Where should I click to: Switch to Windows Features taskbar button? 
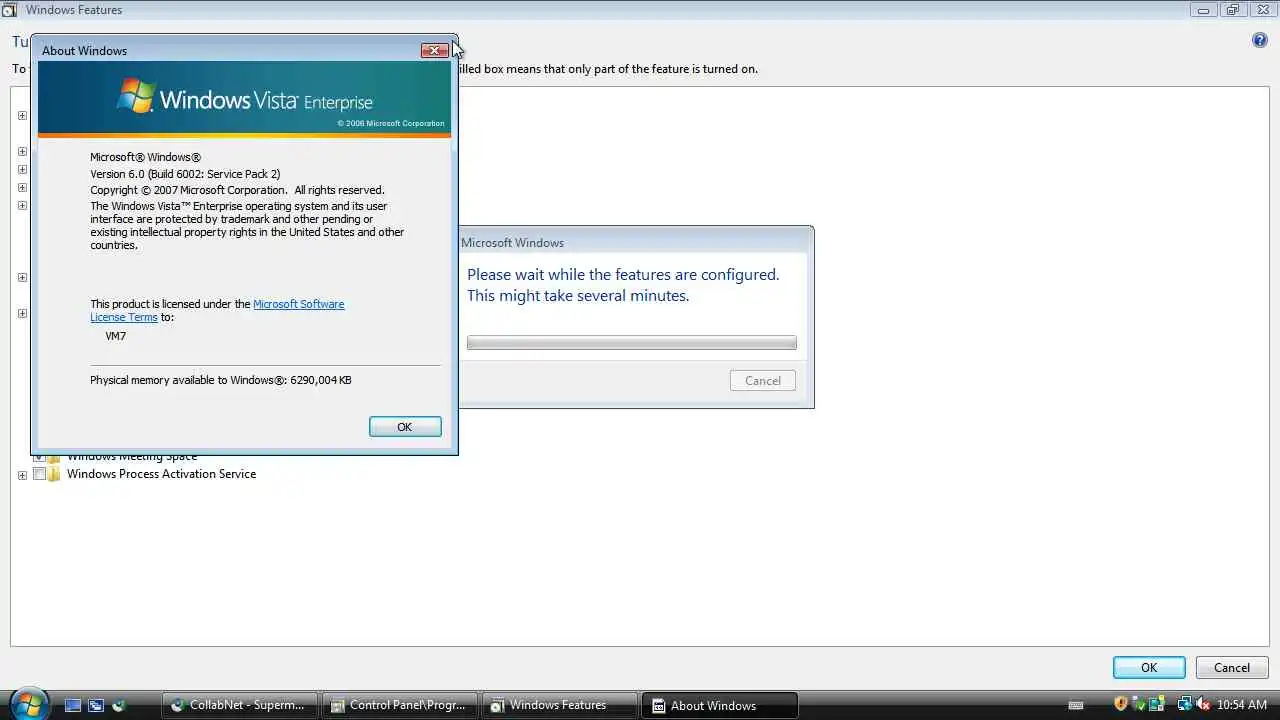559,705
